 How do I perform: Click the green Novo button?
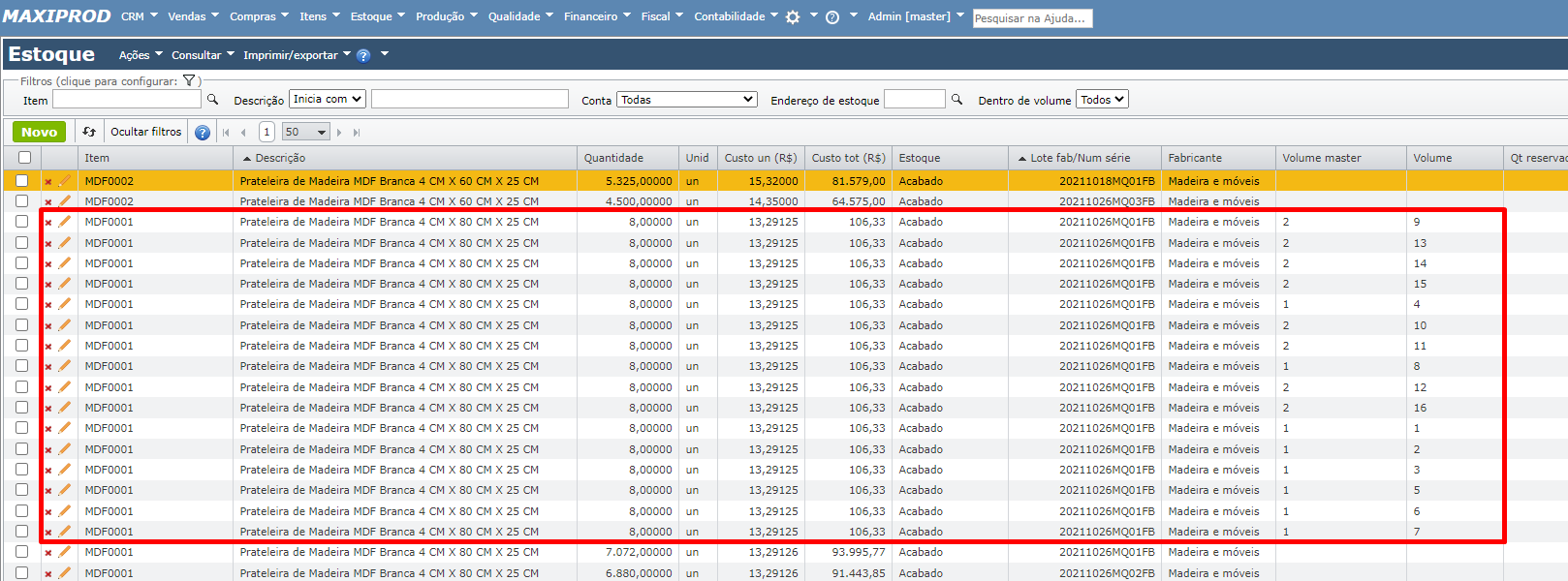(x=39, y=132)
